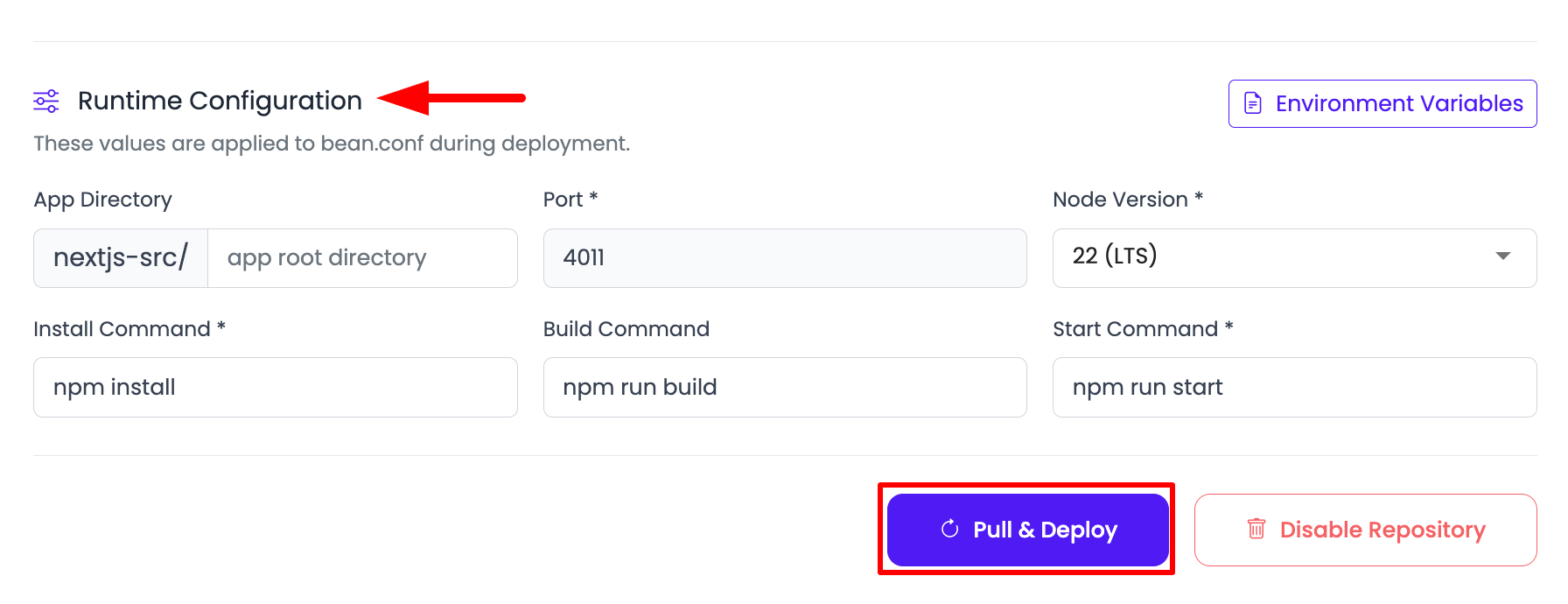1568x604 pixels.
Task: Click the Runtime Configuration heading
Action: point(220,101)
